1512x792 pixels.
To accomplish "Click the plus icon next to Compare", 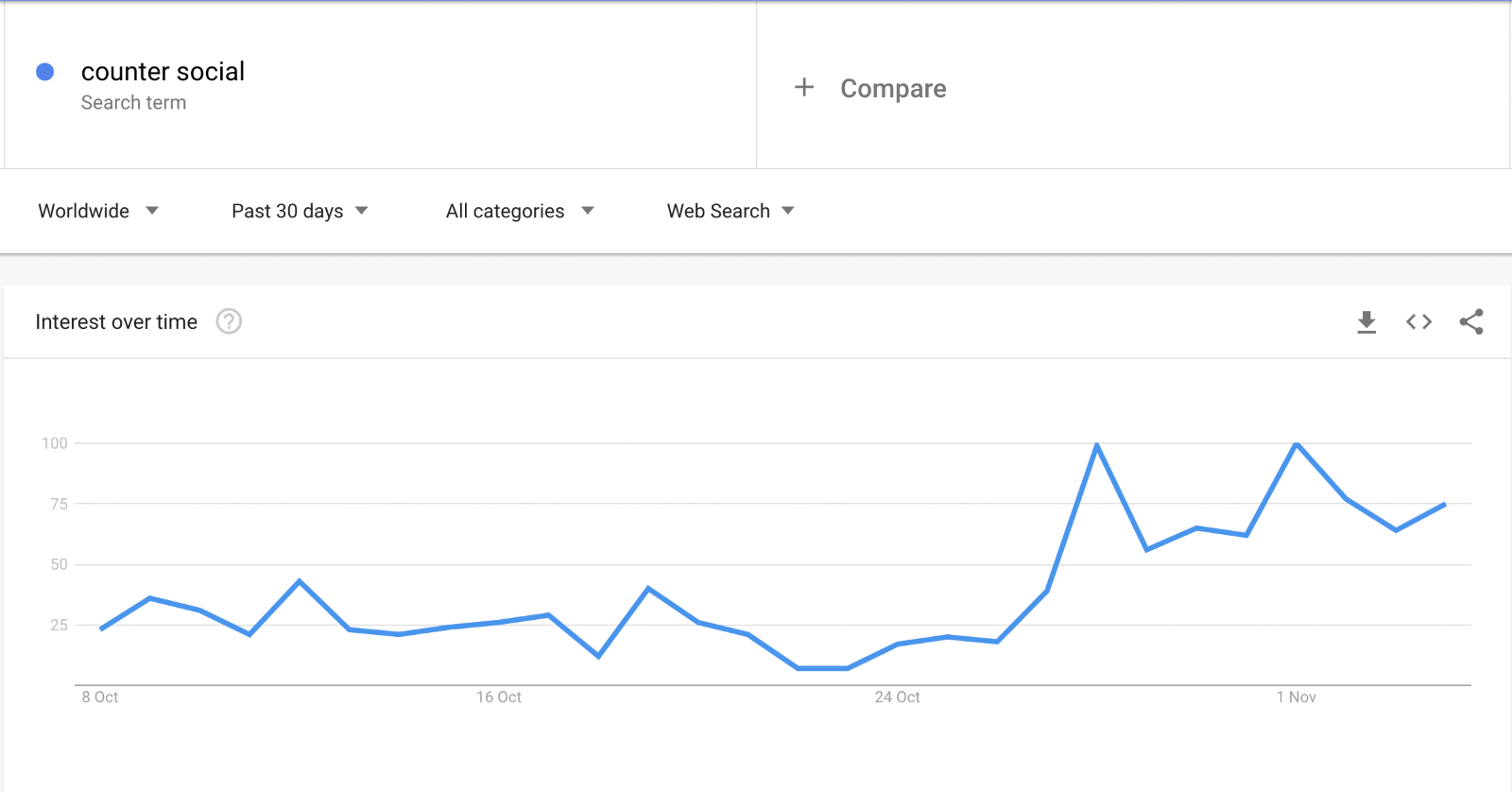I will click(x=804, y=87).
